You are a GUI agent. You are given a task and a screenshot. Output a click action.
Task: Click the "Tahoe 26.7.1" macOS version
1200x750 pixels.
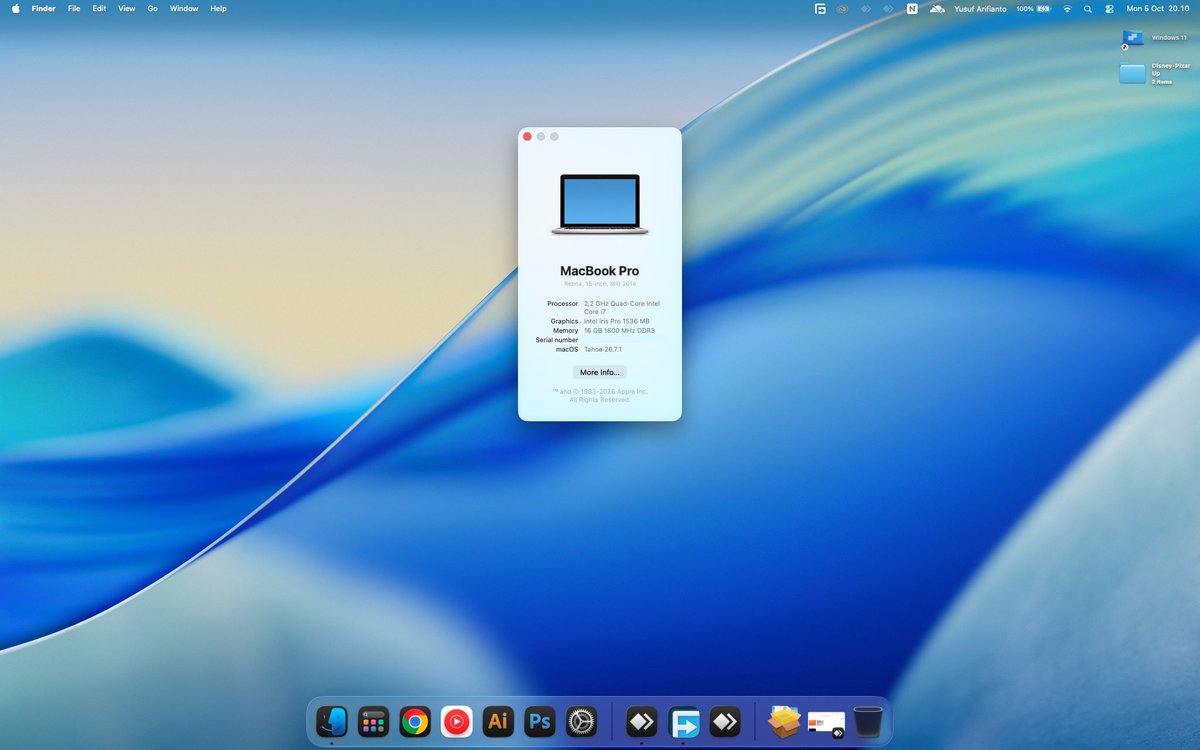click(x=603, y=349)
